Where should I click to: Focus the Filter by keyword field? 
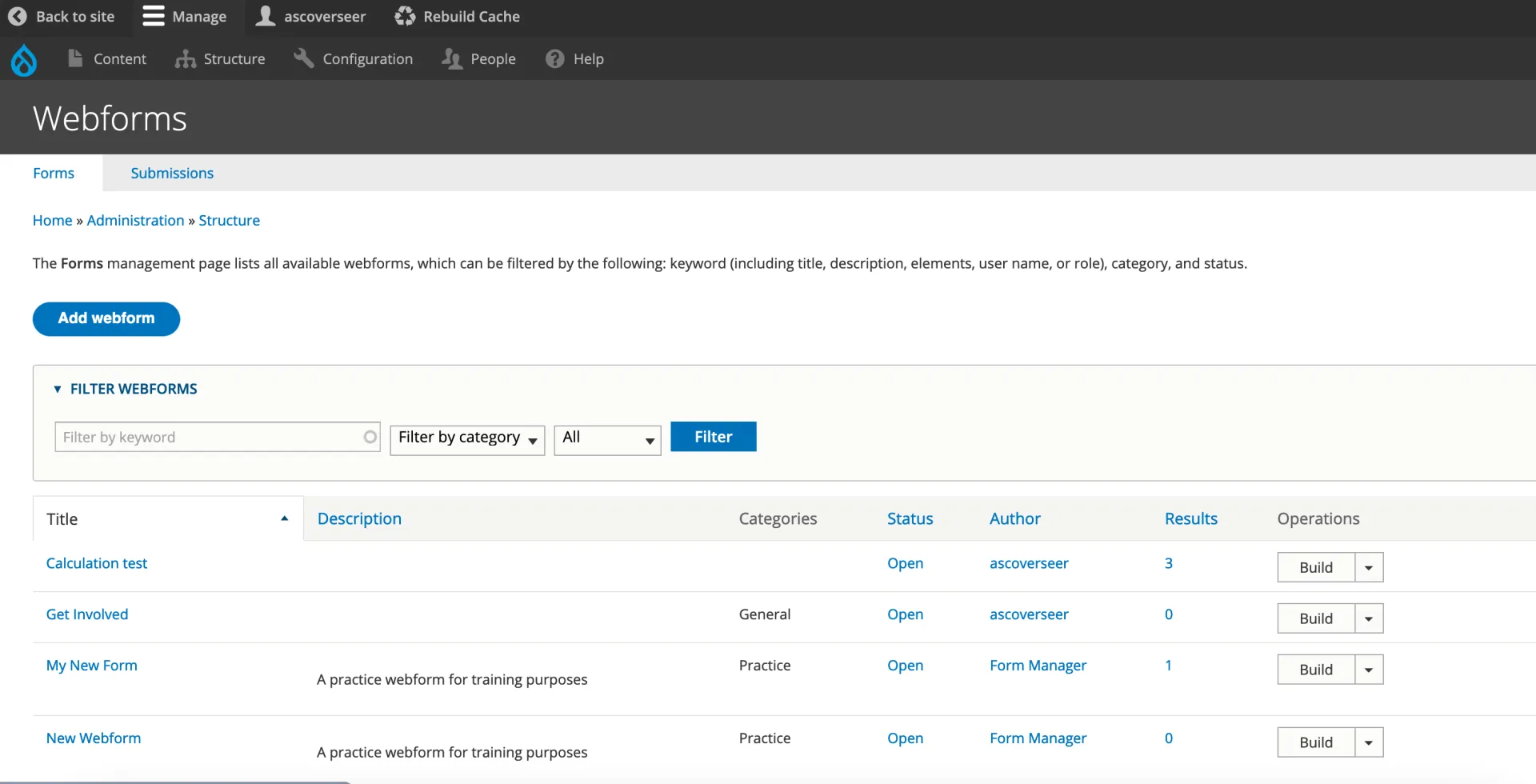pos(217,437)
